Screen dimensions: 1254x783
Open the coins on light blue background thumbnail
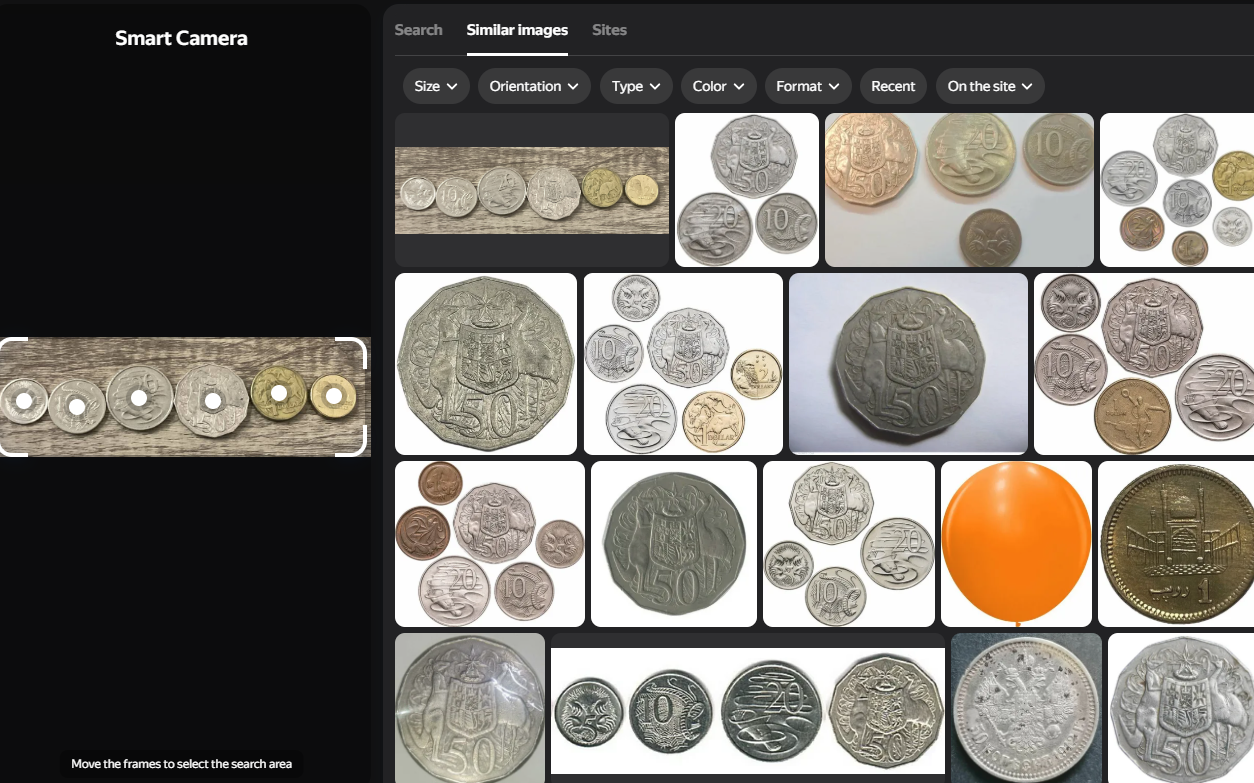959,190
